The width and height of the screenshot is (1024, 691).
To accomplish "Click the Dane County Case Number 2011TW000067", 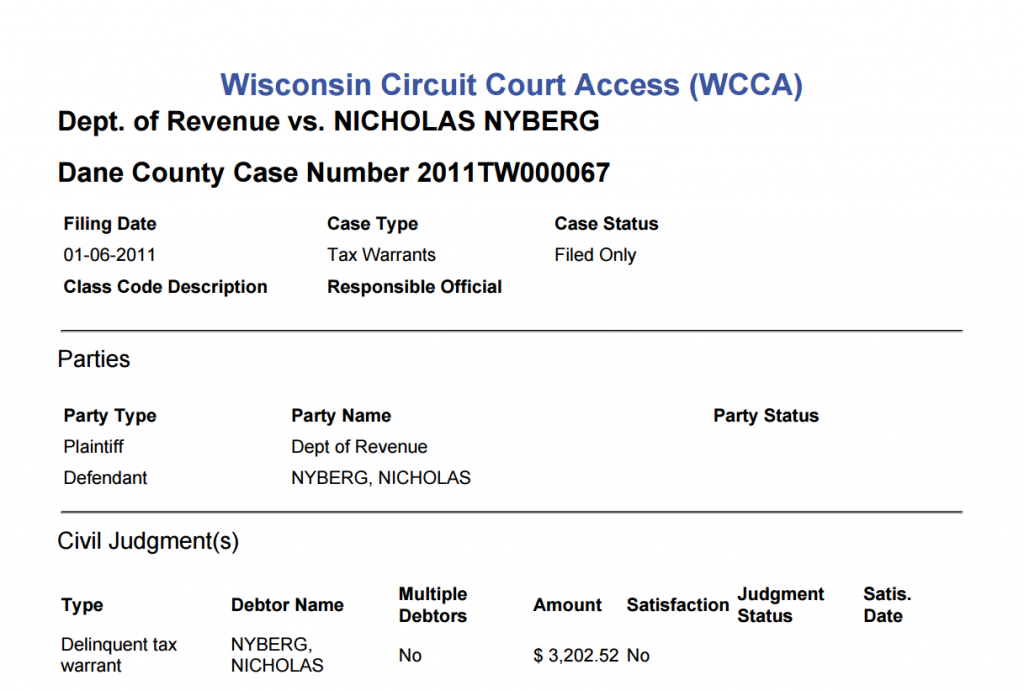I will (x=334, y=173).
